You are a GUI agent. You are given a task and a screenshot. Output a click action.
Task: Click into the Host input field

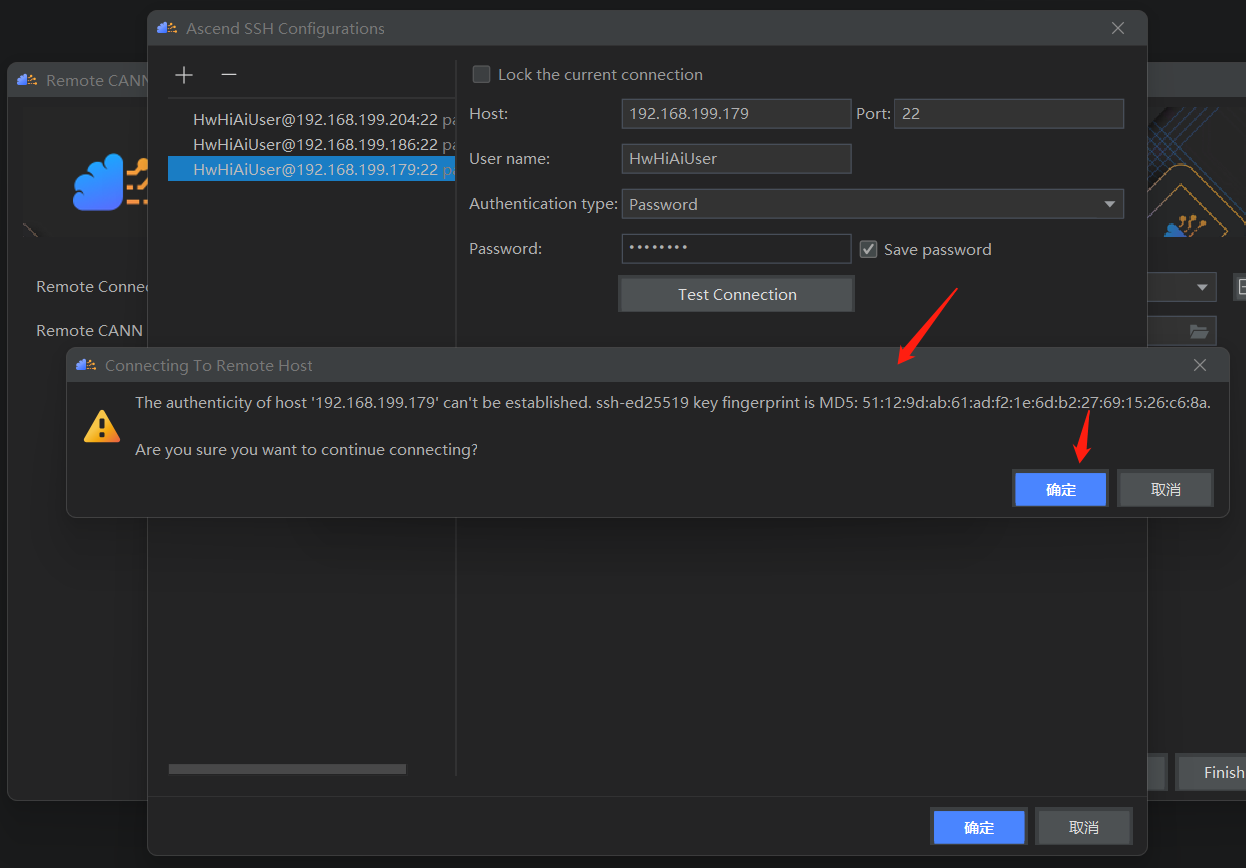click(736, 114)
